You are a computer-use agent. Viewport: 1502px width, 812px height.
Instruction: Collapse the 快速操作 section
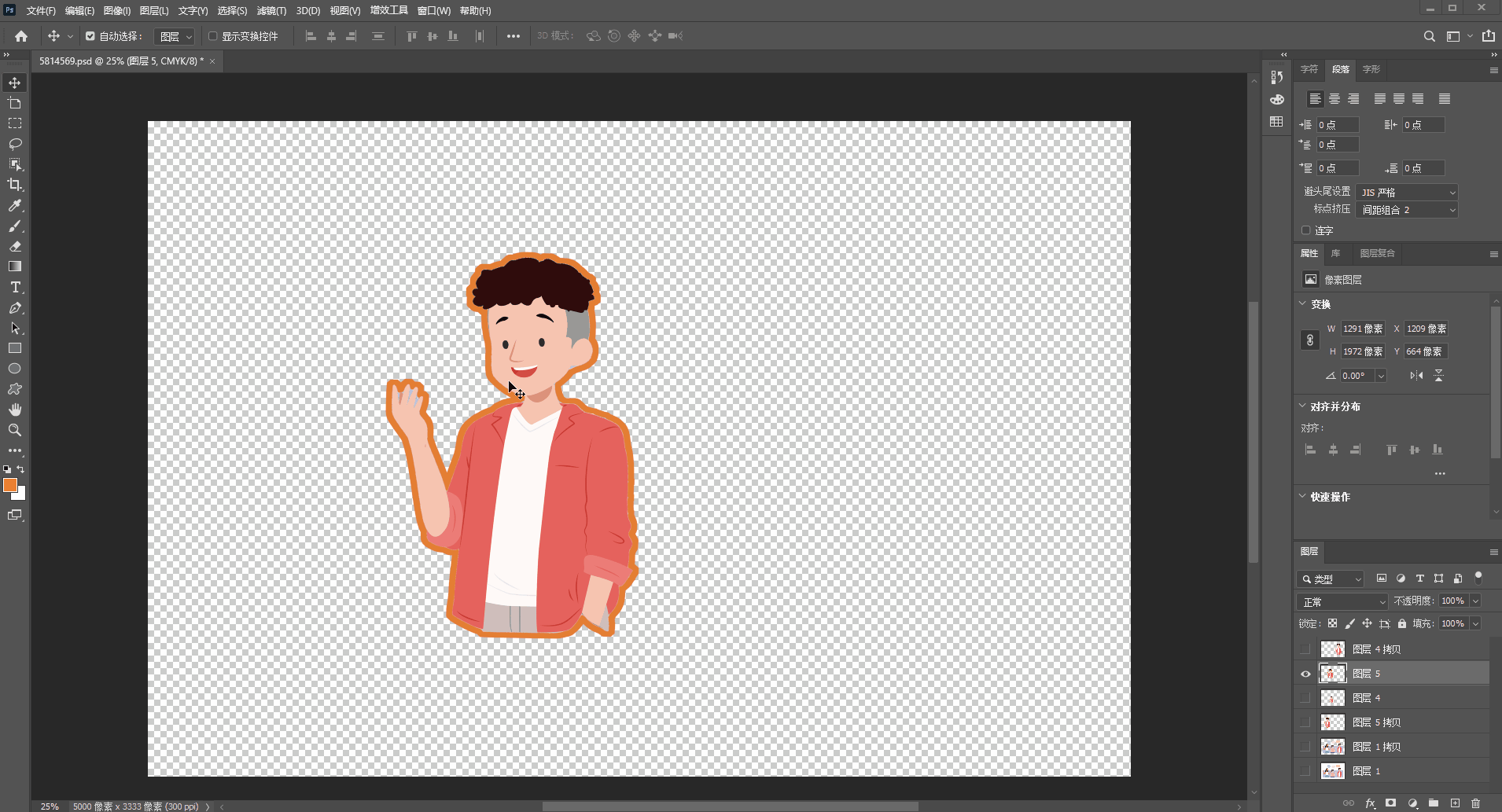pos(1302,496)
